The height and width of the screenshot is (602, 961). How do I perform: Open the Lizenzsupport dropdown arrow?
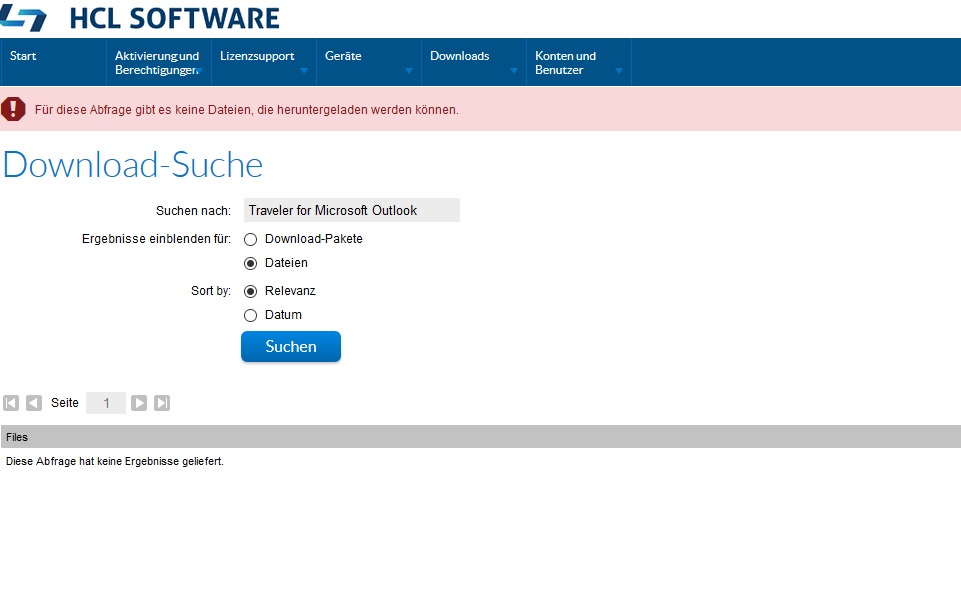click(x=303, y=71)
